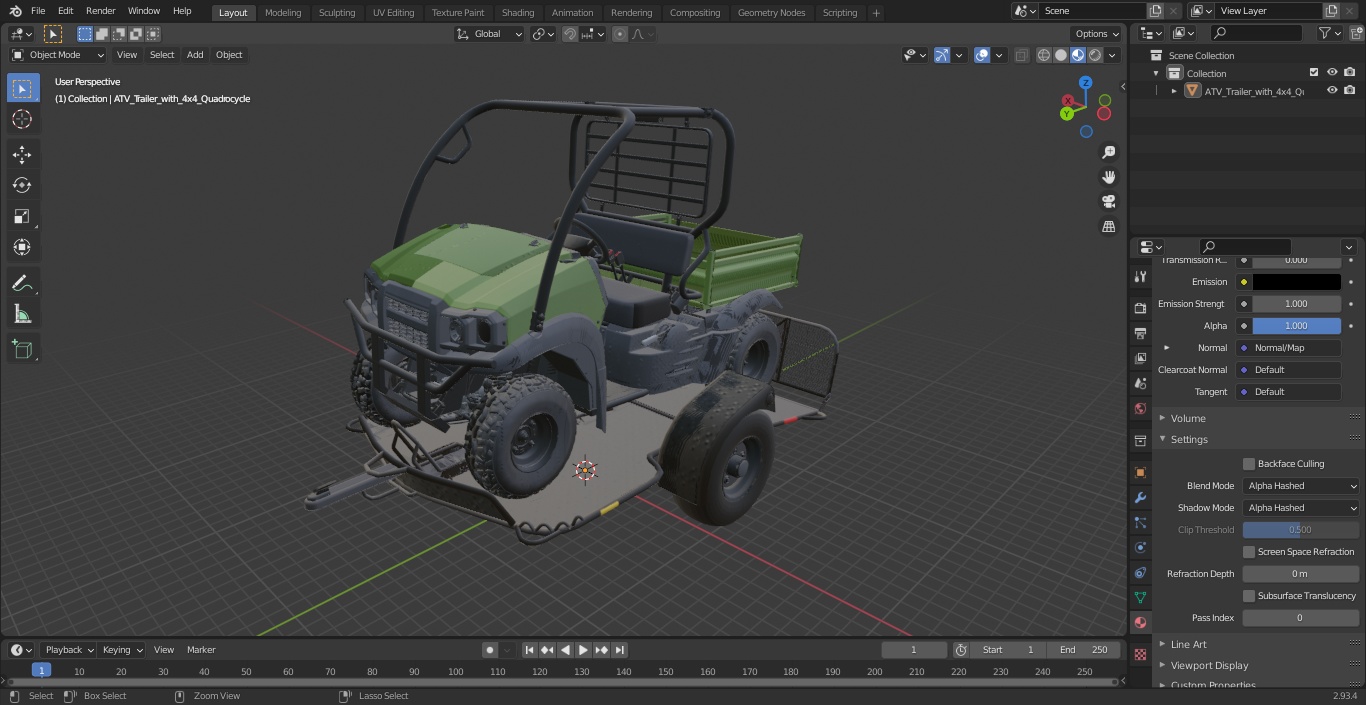Toggle X-Ray mode button

(1021, 55)
